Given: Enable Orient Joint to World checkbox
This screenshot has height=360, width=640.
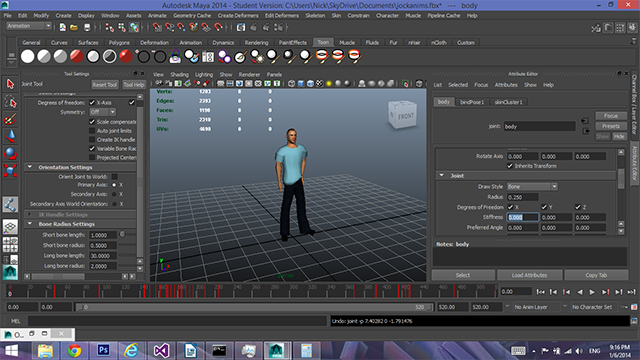Looking at the screenshot, I should (x=115, y=176).
